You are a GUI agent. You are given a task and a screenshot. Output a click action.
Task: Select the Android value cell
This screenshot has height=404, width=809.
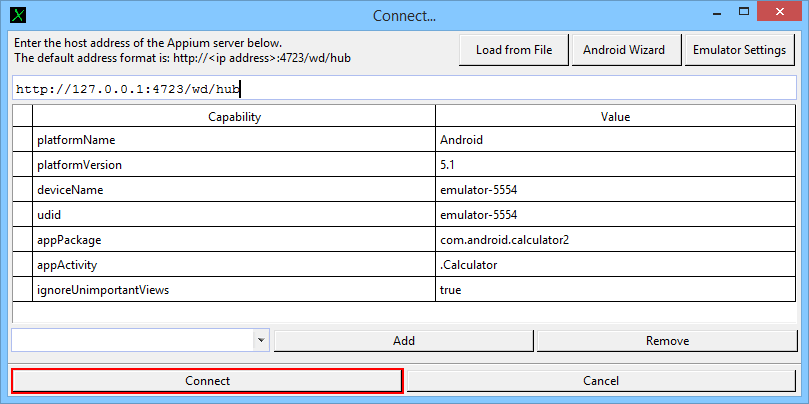[615, 140]
